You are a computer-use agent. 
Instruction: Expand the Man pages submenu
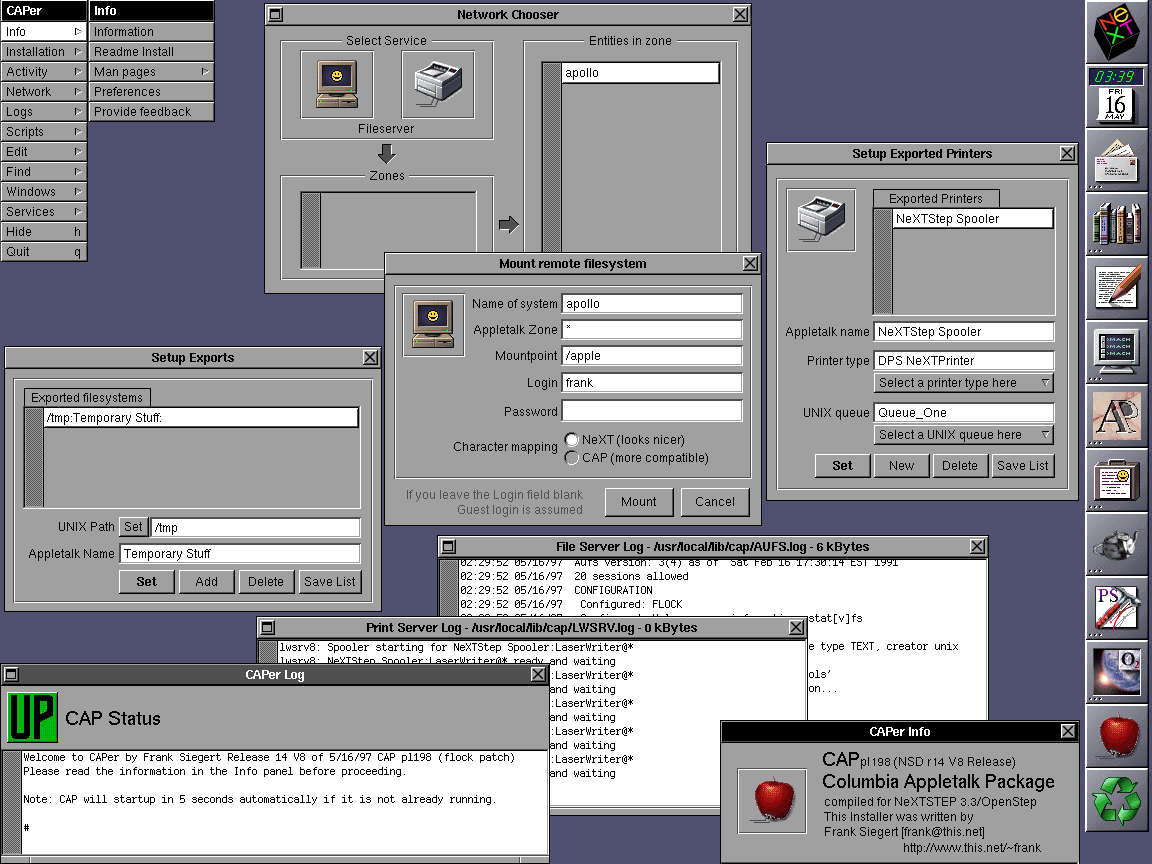click(151, 72)
